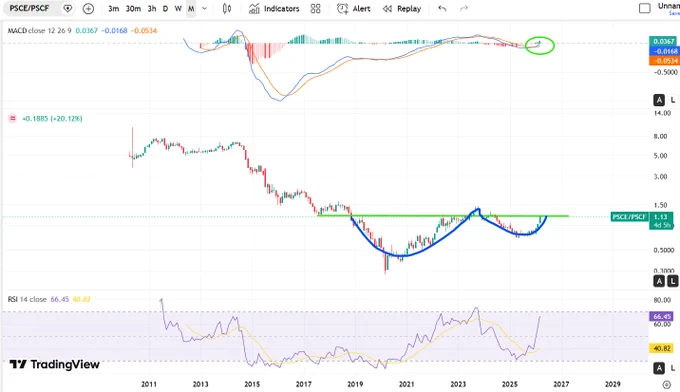
Task: Switch to the weekly W timeframe
Action: tap(178, 9)
